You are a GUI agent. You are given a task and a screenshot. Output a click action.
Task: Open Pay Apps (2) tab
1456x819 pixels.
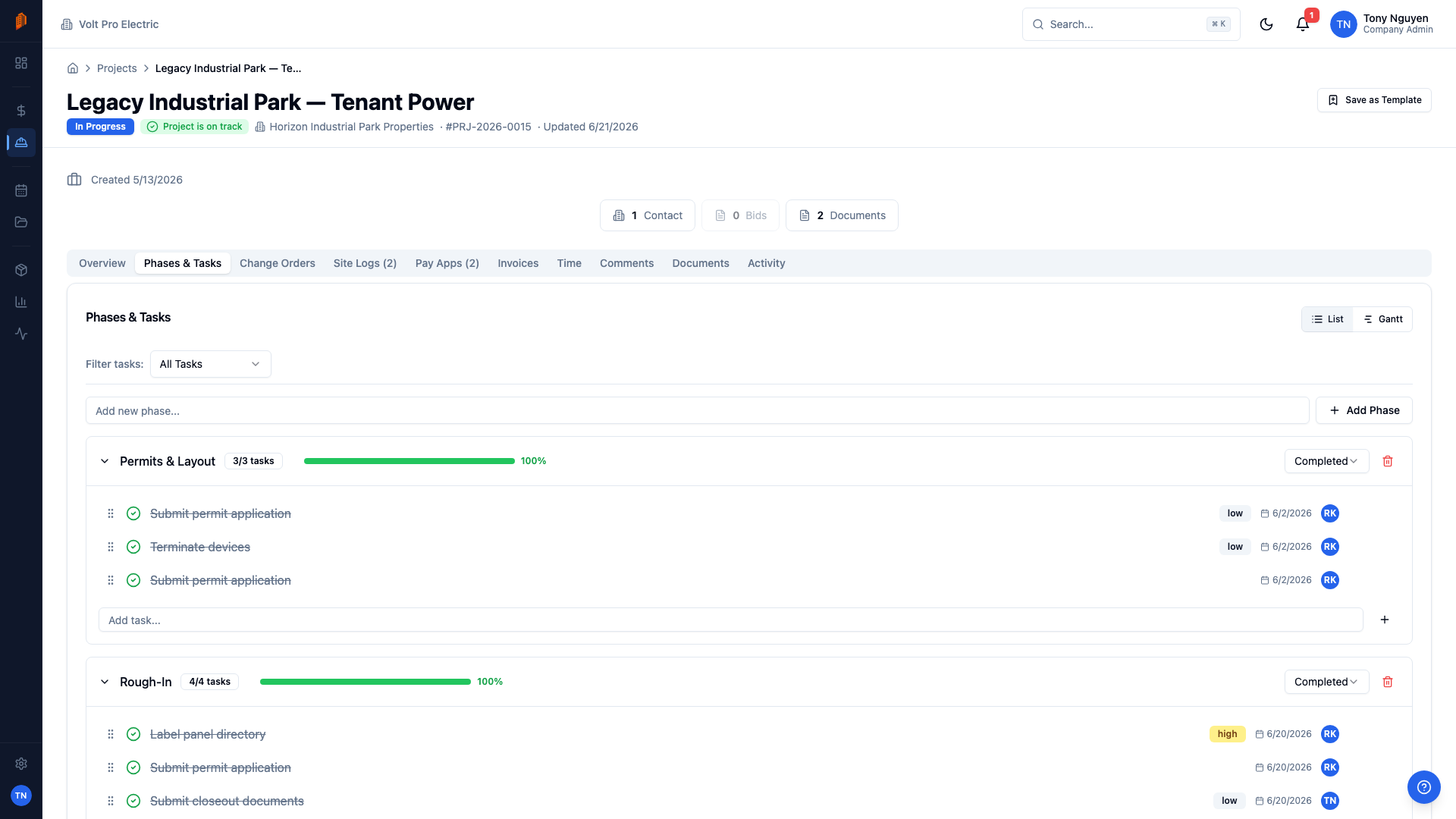click(447, 263)
